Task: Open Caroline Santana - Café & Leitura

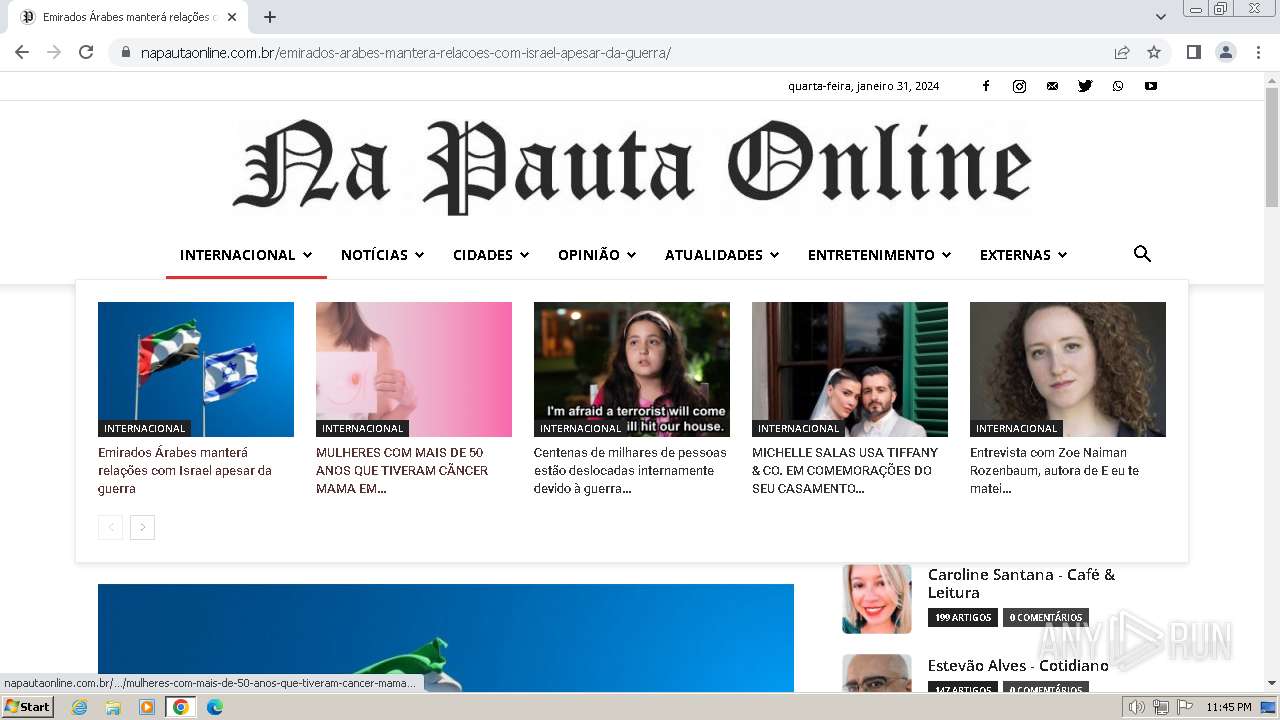Action: click(1021, 583)
